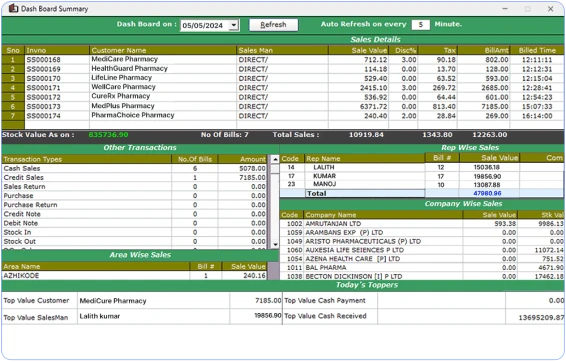Click PharmaChoice Pharmacy customer name
The width and height of the screenshot is (566, 363).
133,115
